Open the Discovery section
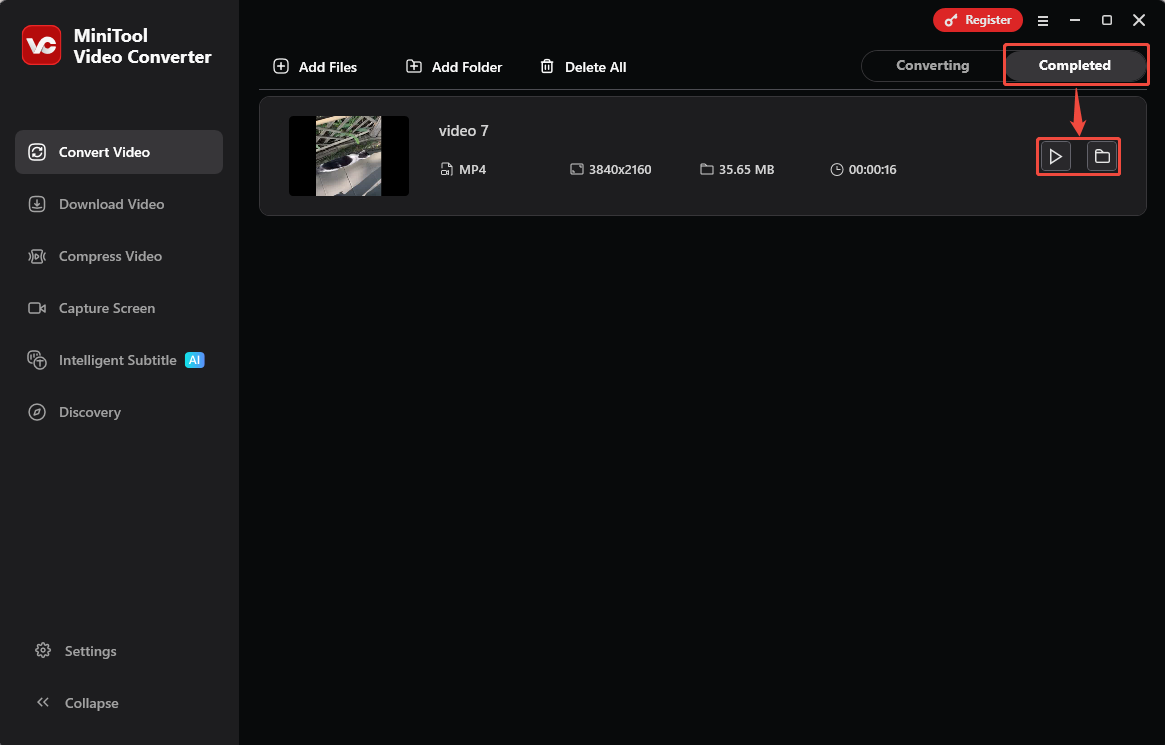The image size is (1165, 745). tap(37, 412)
